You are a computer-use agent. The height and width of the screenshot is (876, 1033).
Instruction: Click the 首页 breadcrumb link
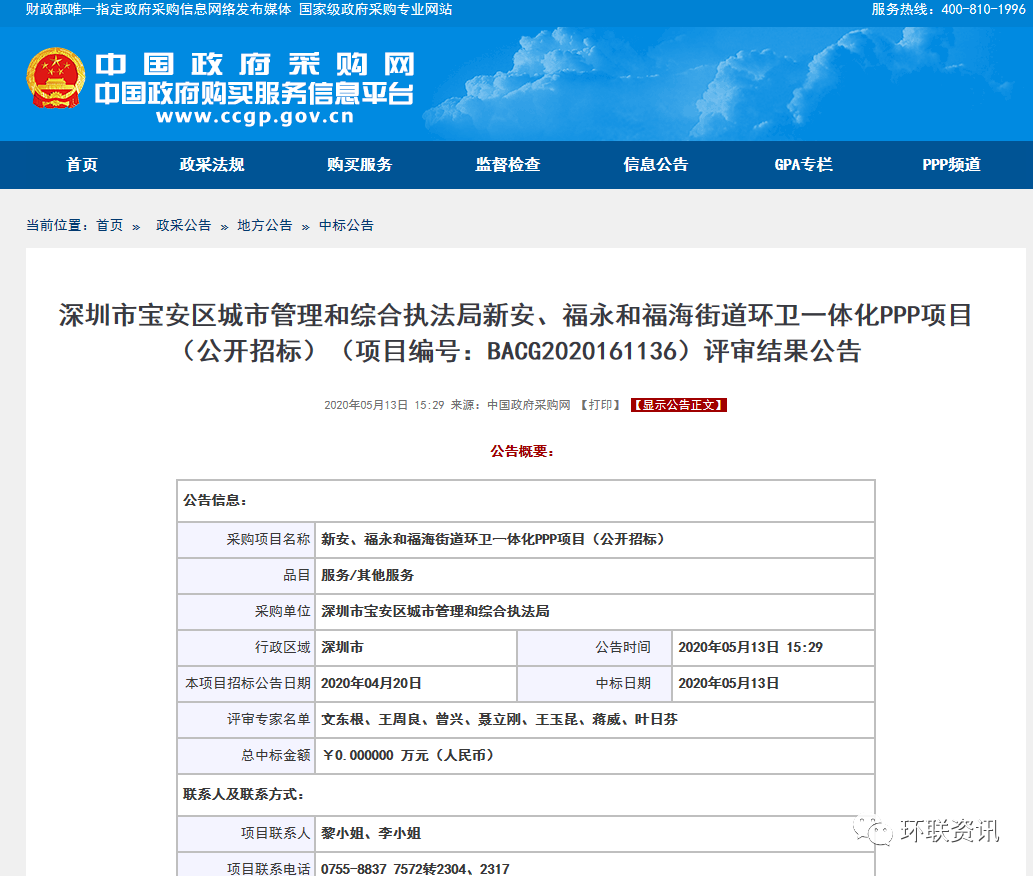click(x=109, y=226)
